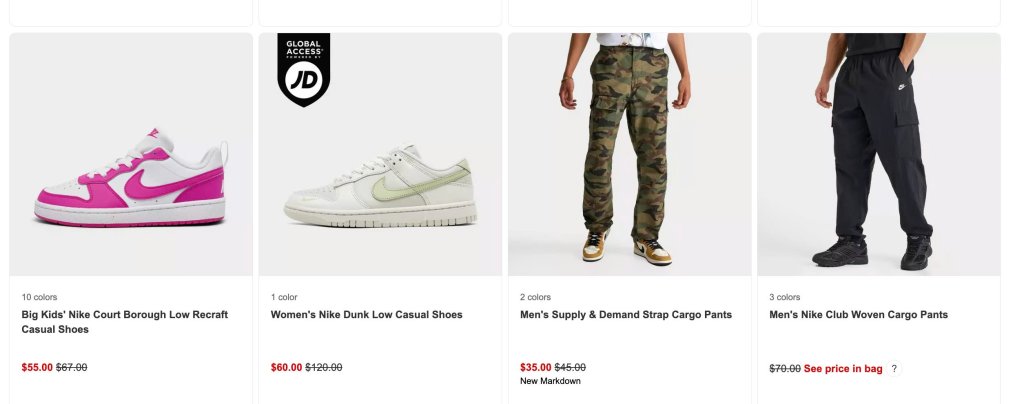Viewport: 1024px width, 404px height.
Task: Open Men's Nike Club Woven Cargo Pants link
Action: (858, 315)
